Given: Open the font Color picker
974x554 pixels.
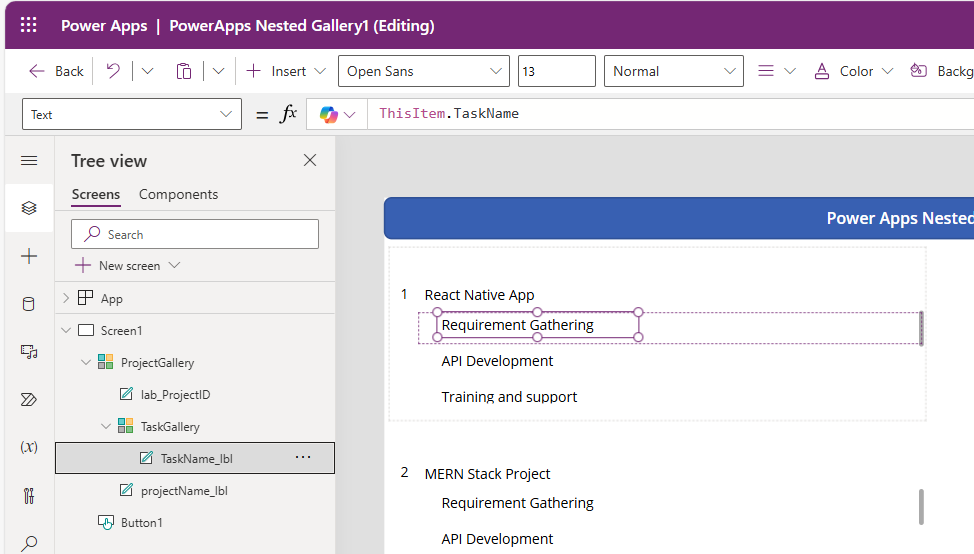Looking at the screenshot, I should click(854, 71).
